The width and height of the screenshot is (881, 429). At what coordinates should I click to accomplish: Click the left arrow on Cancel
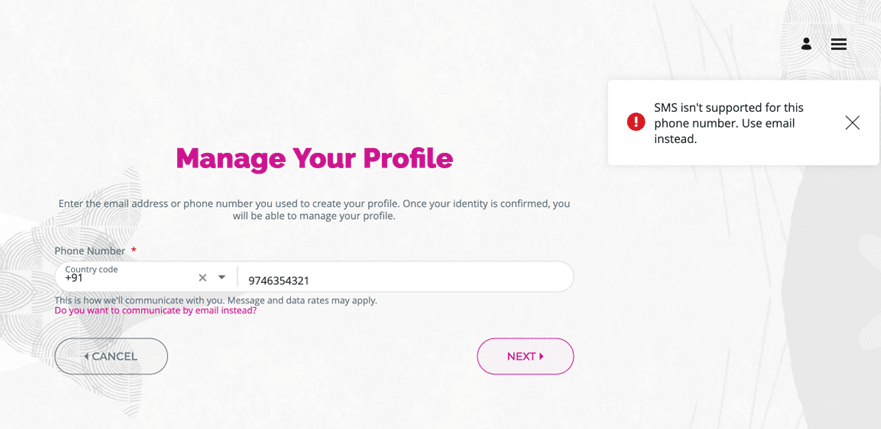(86, 356)
